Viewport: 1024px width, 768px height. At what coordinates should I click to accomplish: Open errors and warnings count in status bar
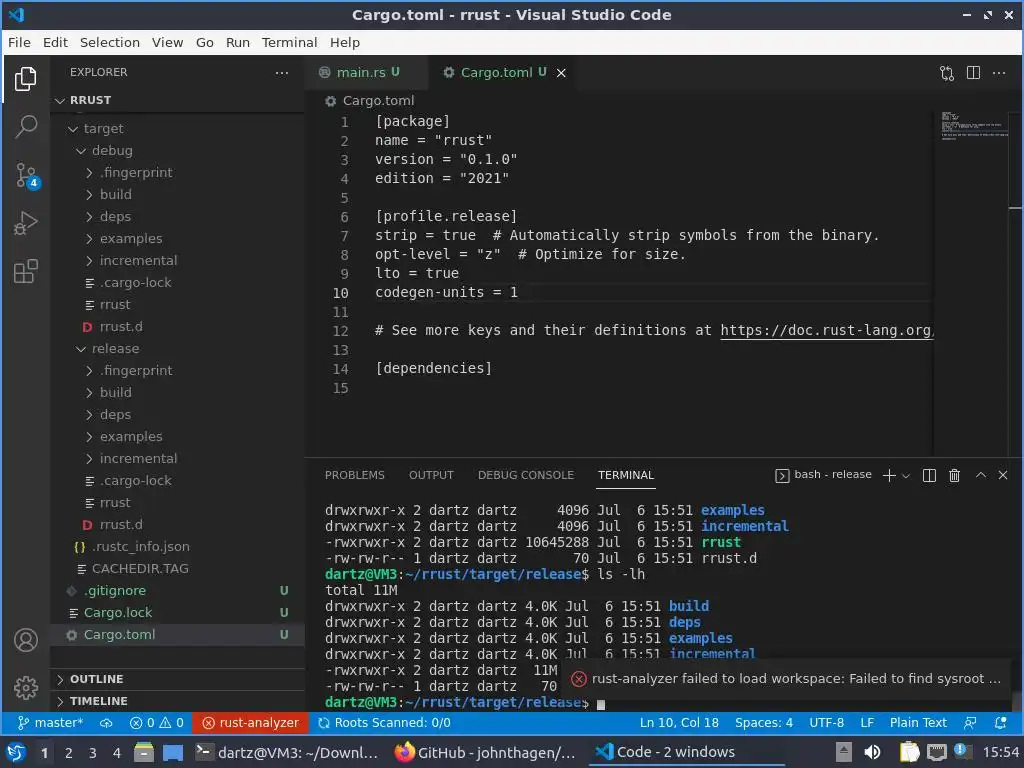(157, 723)
